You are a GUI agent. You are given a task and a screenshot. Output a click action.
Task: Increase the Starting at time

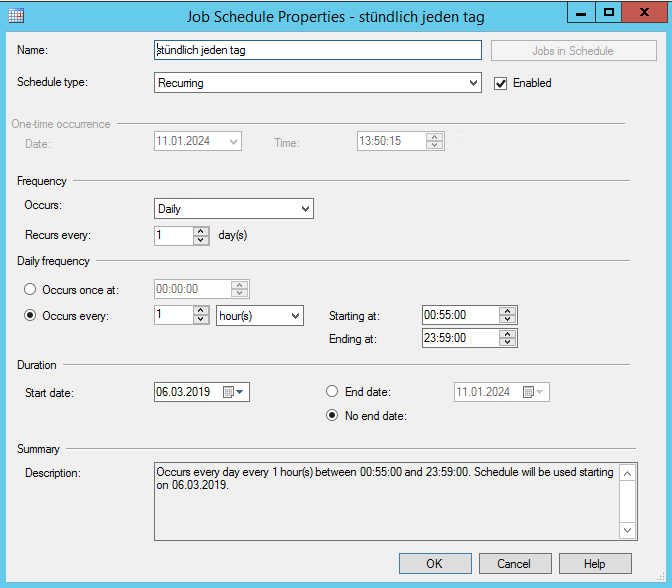507,311
